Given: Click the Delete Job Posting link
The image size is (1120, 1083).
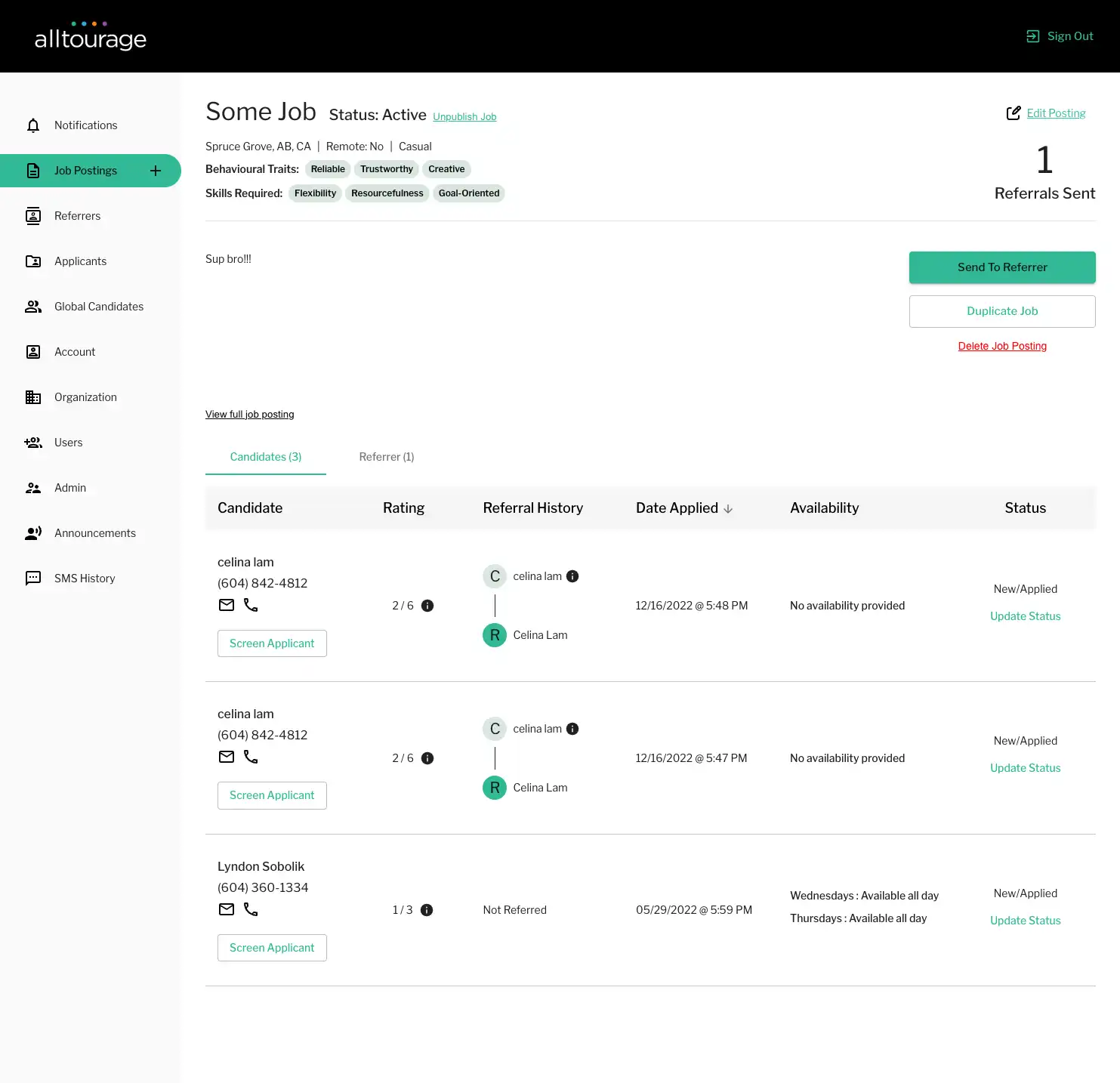Looking at the screenshot, I should (1002, 346).
